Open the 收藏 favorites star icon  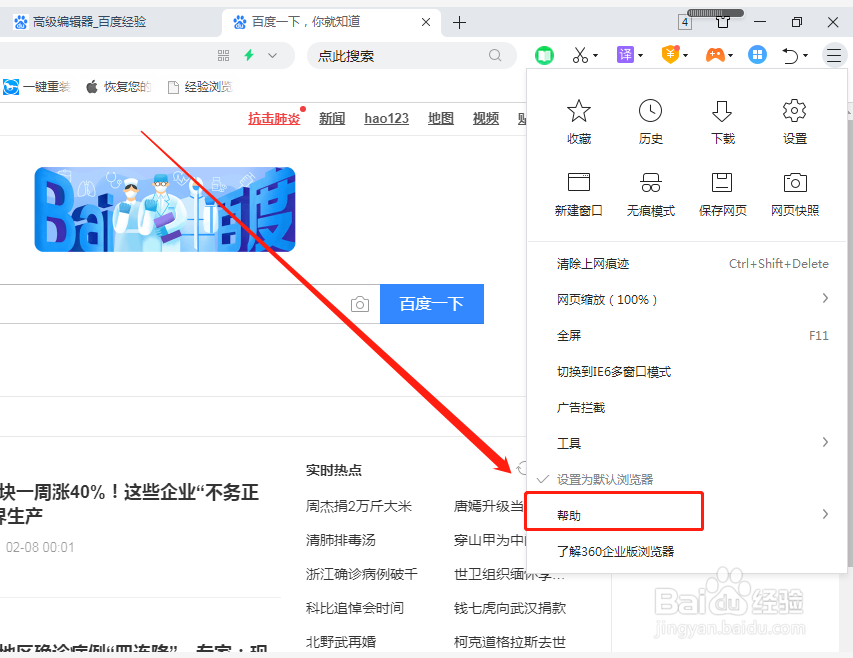point(578,111)
